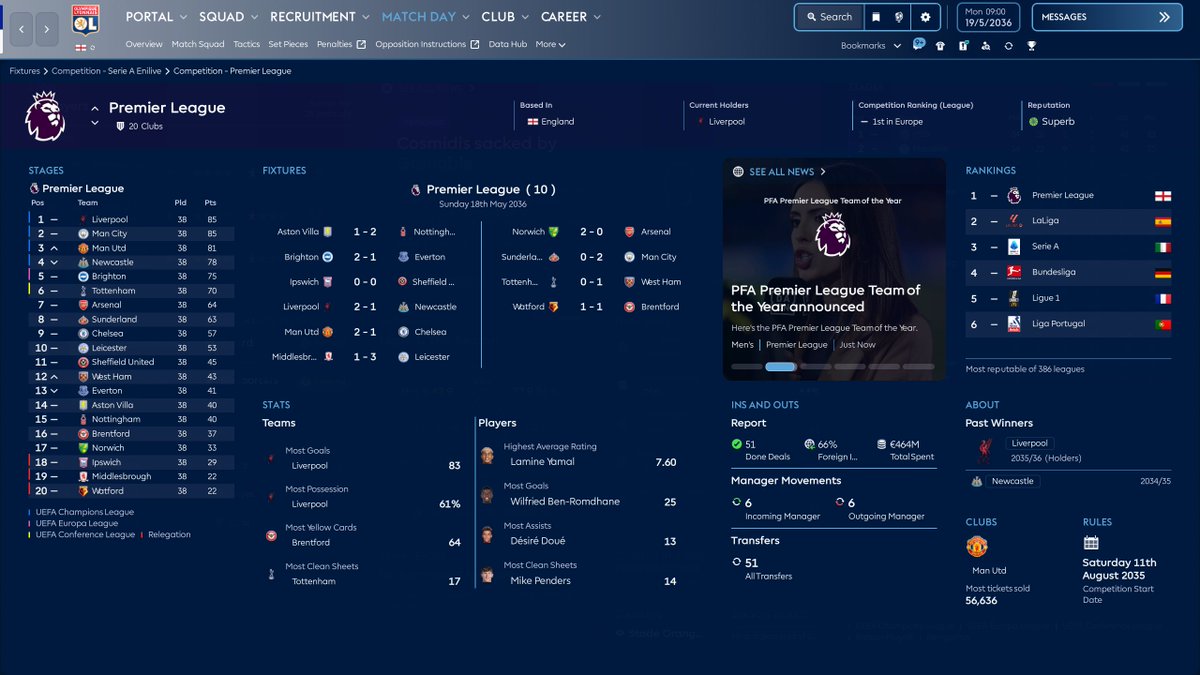Open the Penalties tab

(x=341, y=45)
